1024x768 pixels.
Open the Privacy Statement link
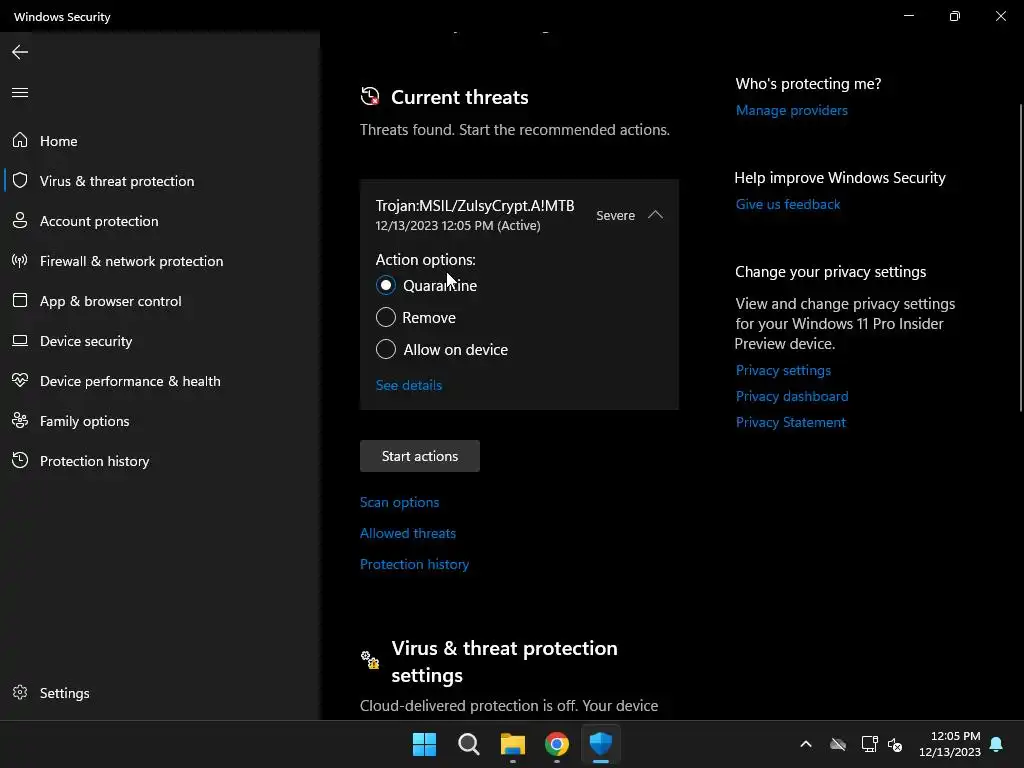pyautogui.click(x=791, y=423)
